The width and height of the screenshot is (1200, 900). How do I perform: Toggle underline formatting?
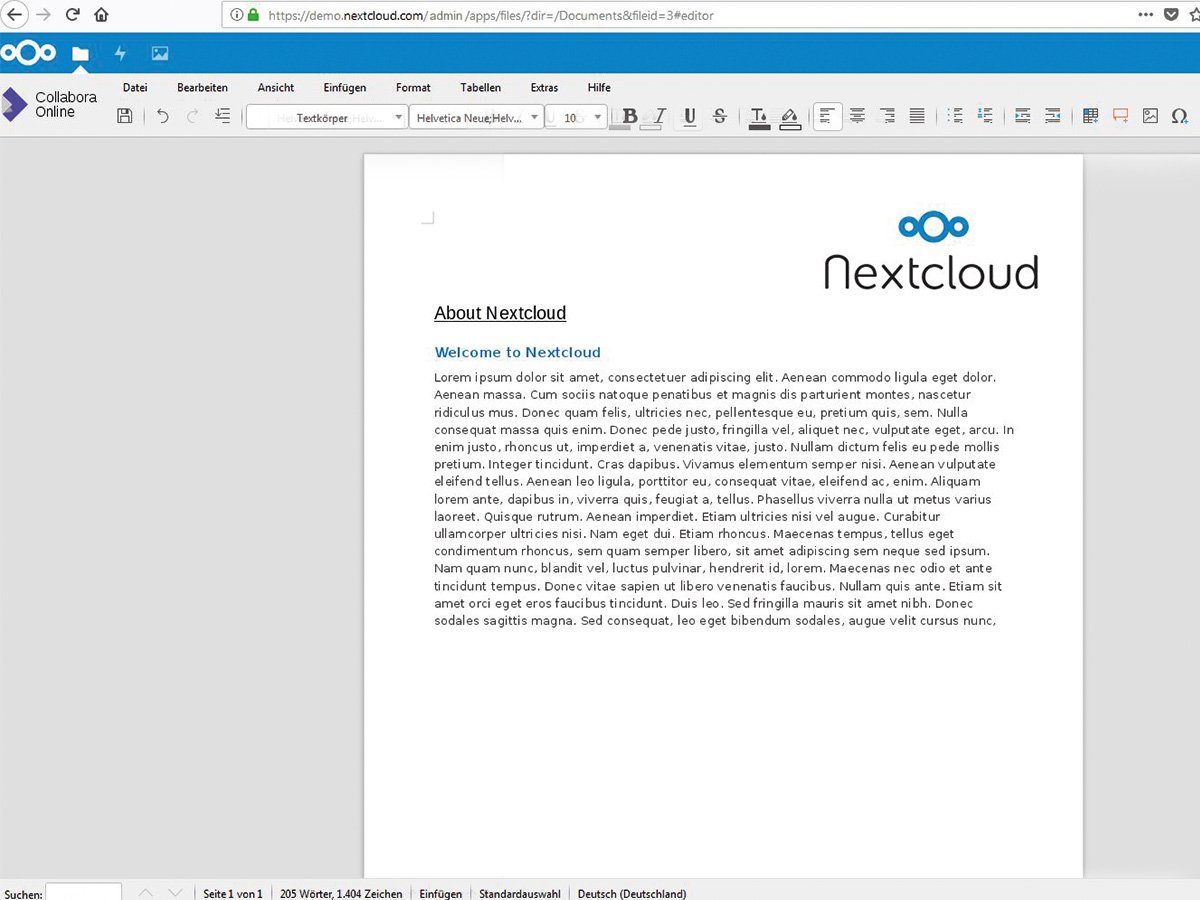690,117
